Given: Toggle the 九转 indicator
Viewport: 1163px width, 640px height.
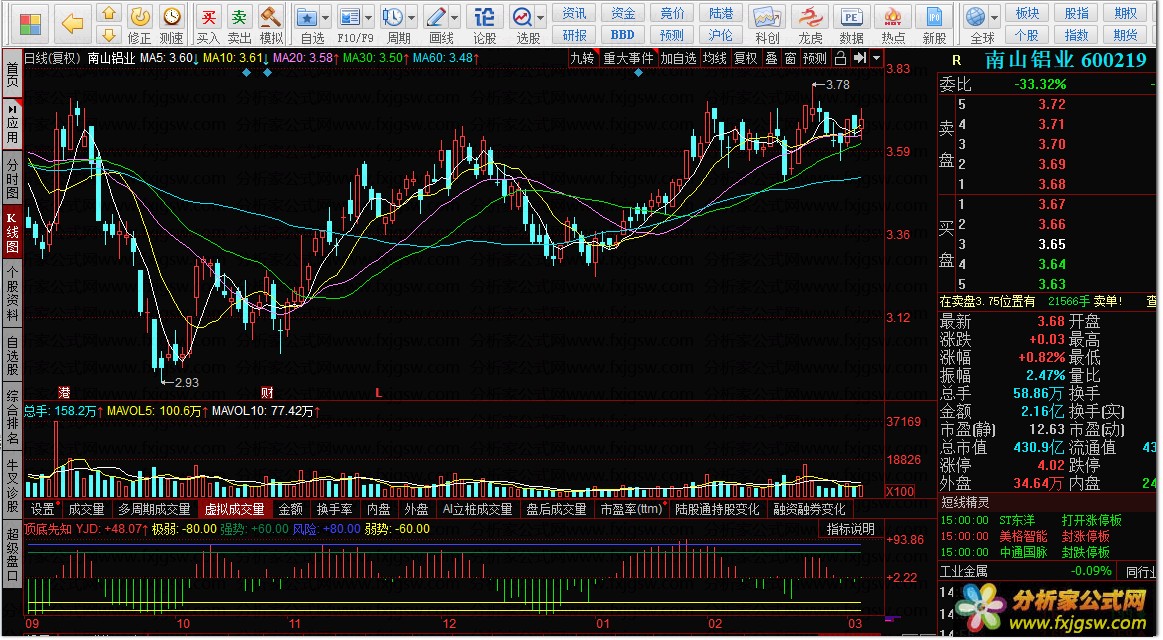Looking at the screenshot, I should [x=583, y=58].
